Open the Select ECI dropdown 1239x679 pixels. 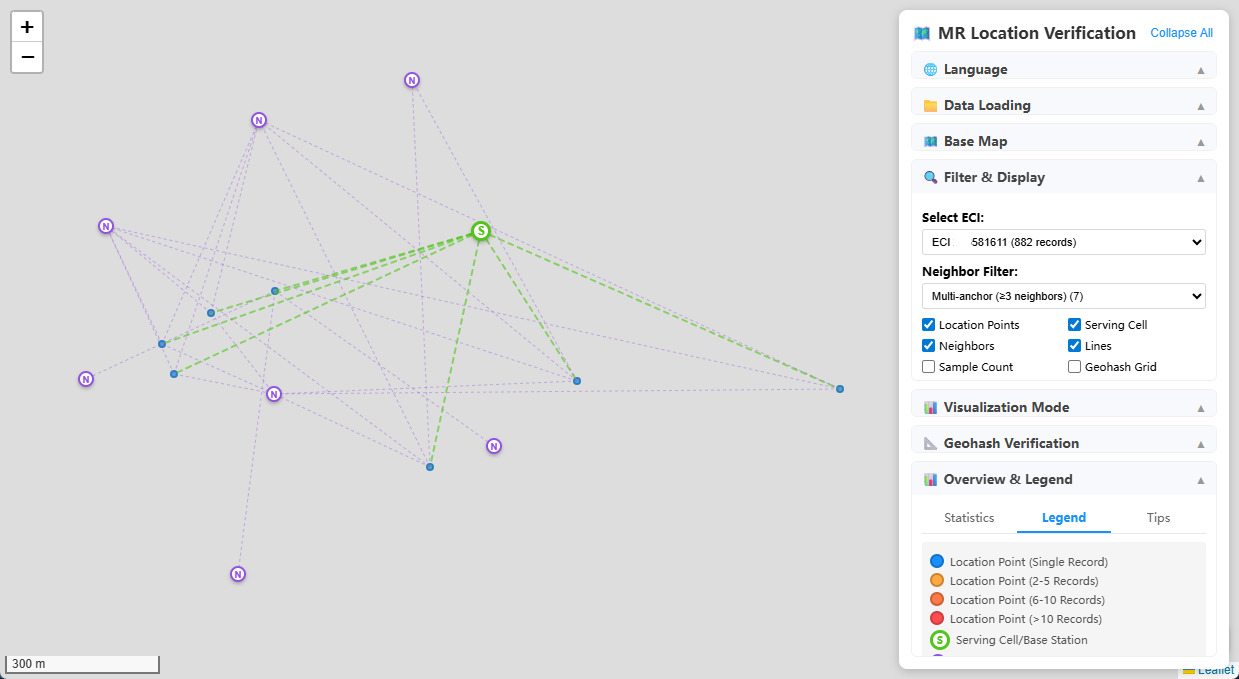click(x=1063, y=242)
